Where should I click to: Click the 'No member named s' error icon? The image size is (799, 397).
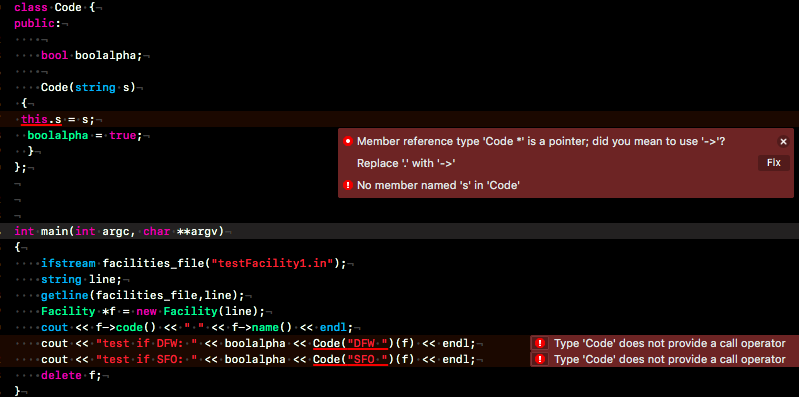348,185
